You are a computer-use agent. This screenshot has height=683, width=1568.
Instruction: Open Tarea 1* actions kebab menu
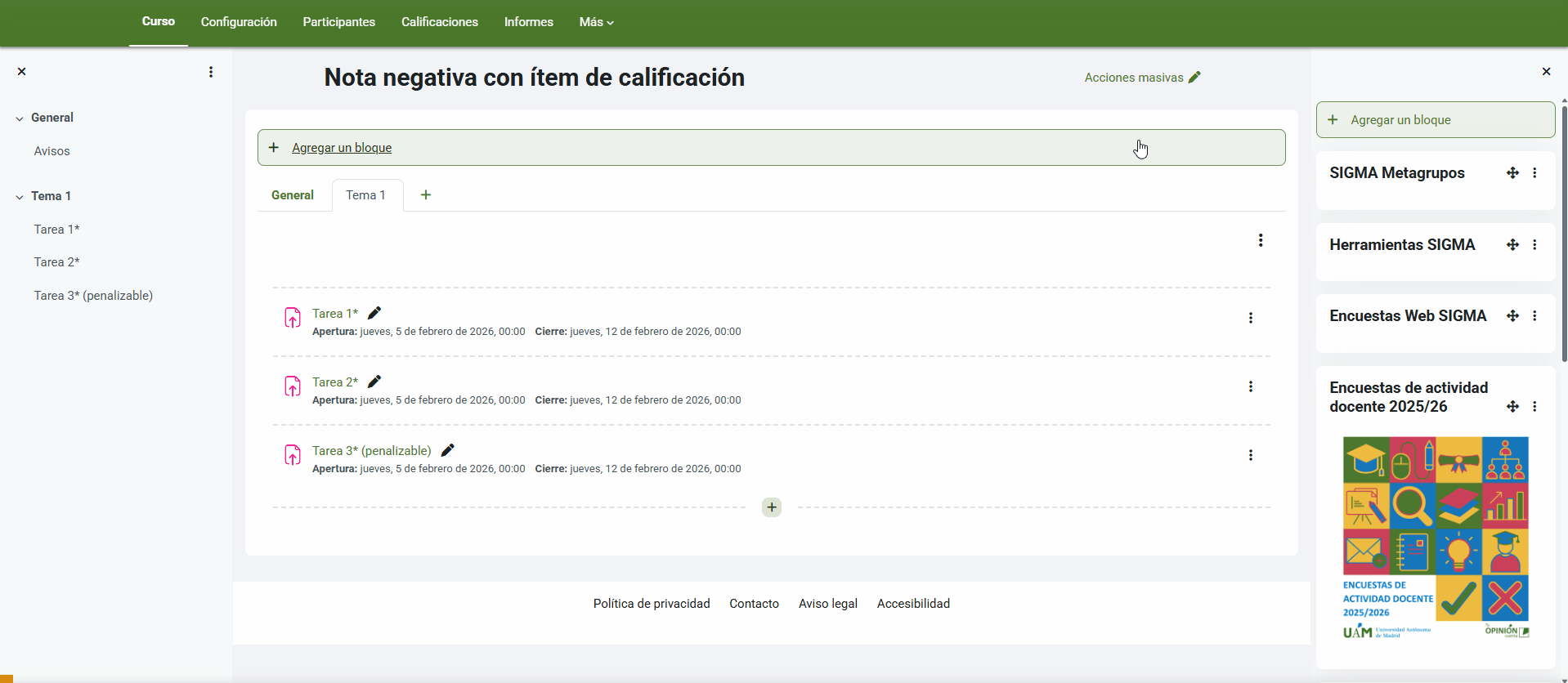pyautogui.click(x=1251, y=319)
